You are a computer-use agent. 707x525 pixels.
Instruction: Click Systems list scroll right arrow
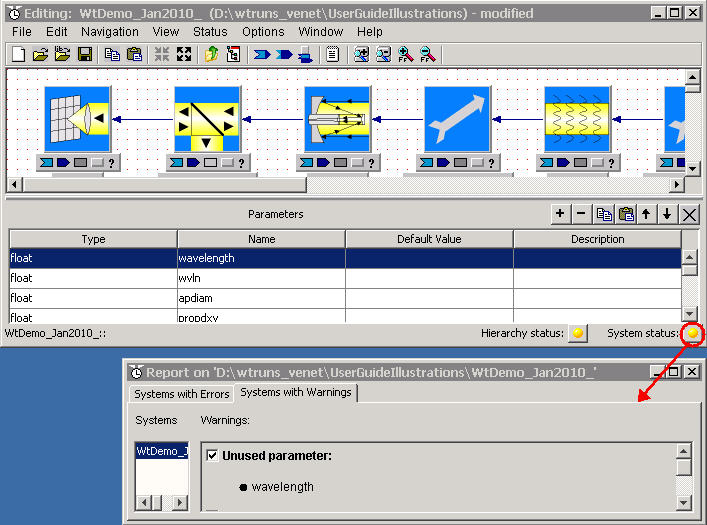180,502
